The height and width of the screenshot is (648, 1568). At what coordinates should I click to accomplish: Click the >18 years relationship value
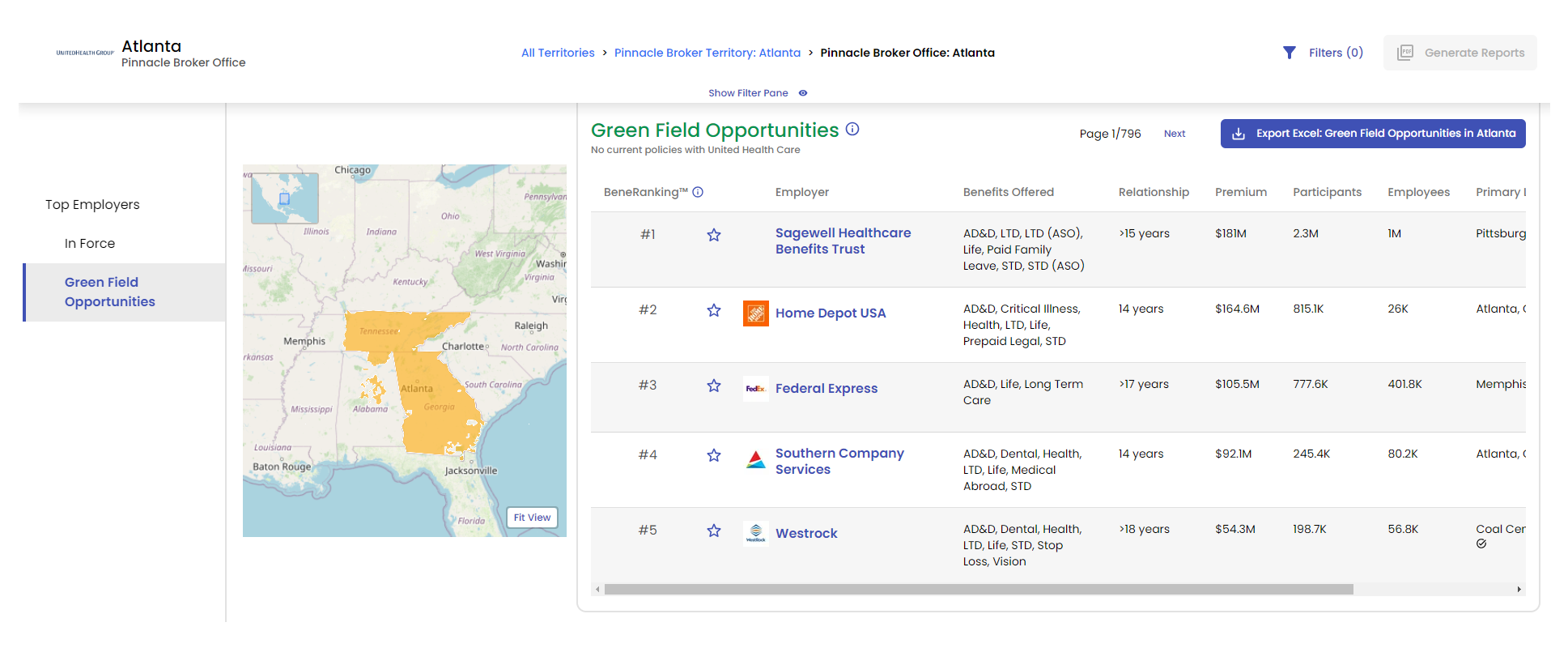[1144, 529]
